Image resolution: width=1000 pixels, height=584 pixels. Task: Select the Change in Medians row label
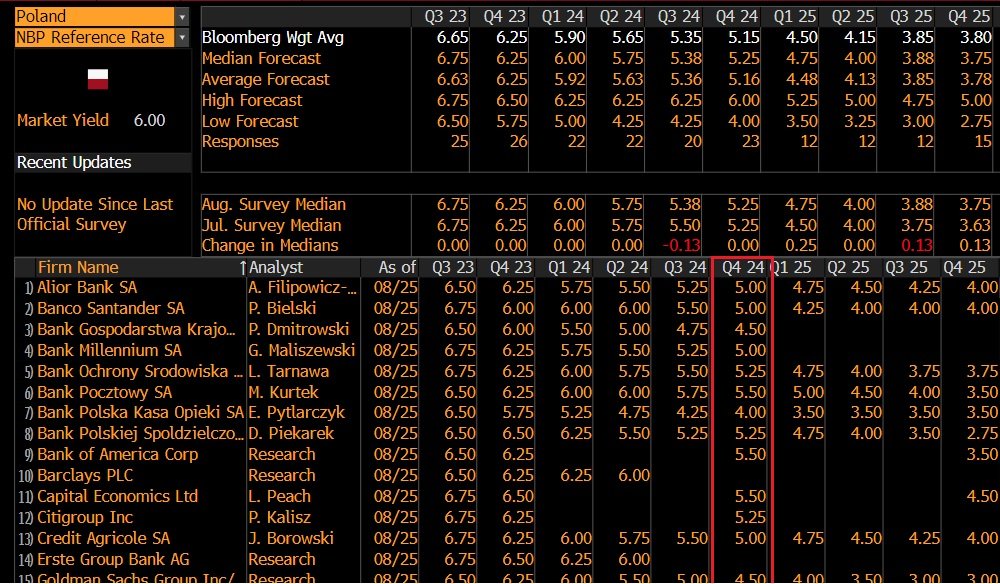click(270, 245)
